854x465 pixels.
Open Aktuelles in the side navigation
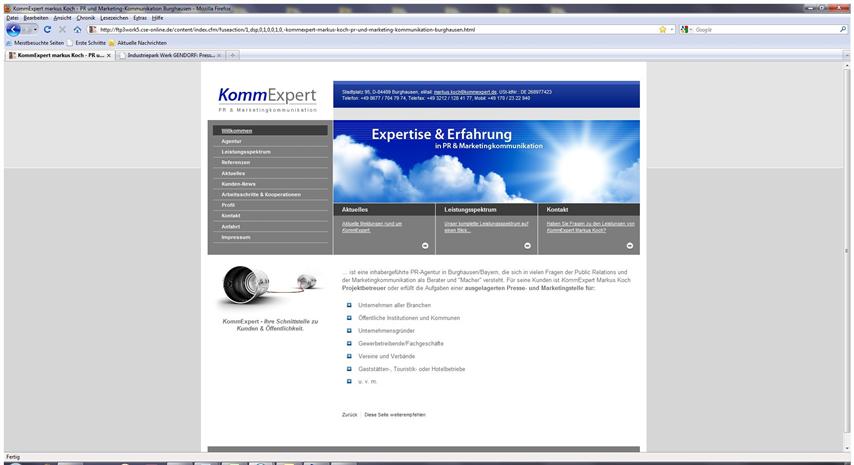(233, 173)
